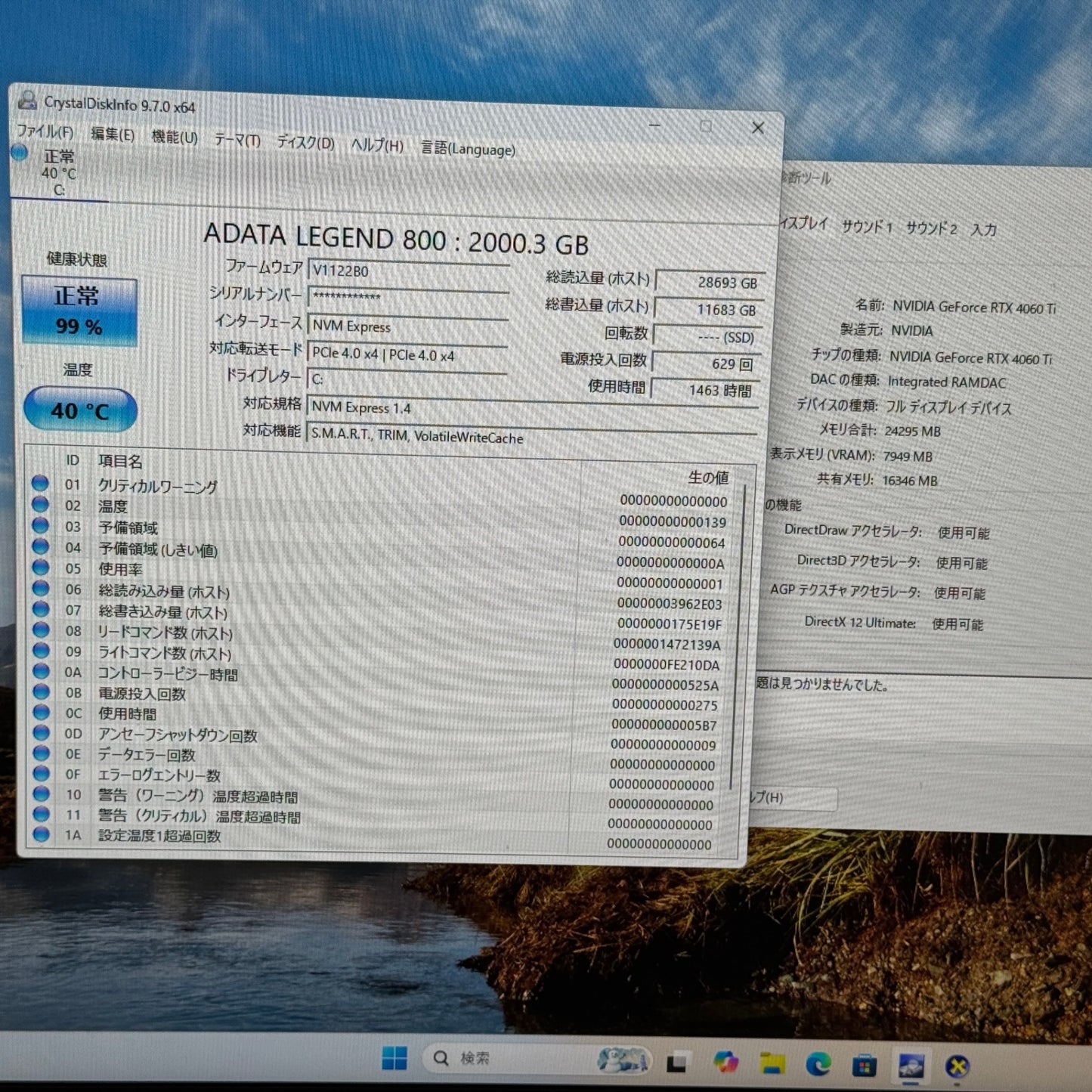Image resolution: width=1092 pixels, height=1092 pixels.
Task: Click the taskbar 検索 search box
Action: point(537,1059)
